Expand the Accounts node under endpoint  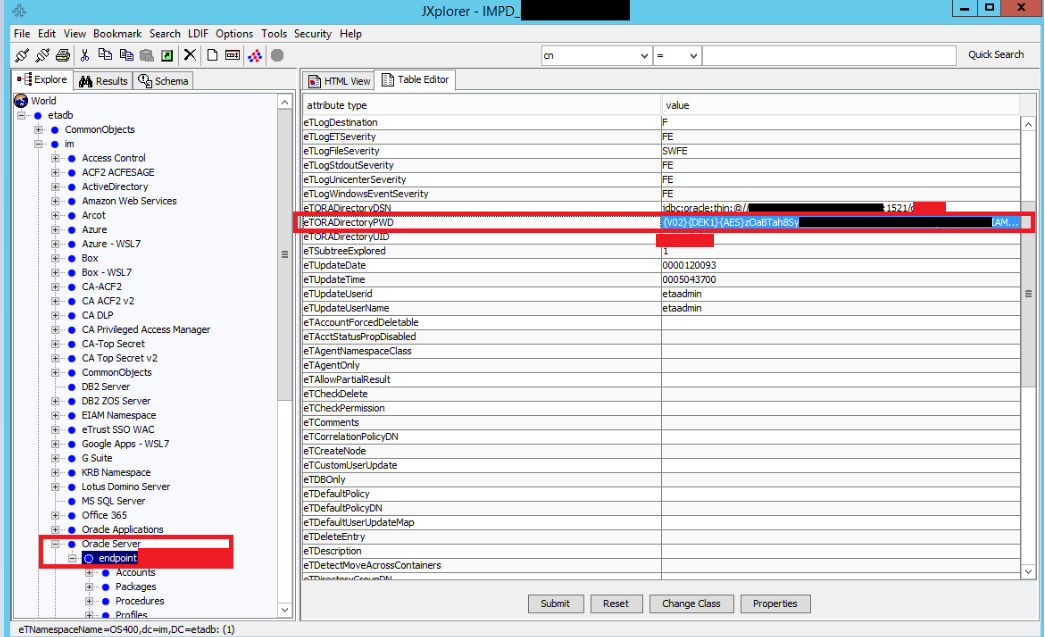coord(91,573)
